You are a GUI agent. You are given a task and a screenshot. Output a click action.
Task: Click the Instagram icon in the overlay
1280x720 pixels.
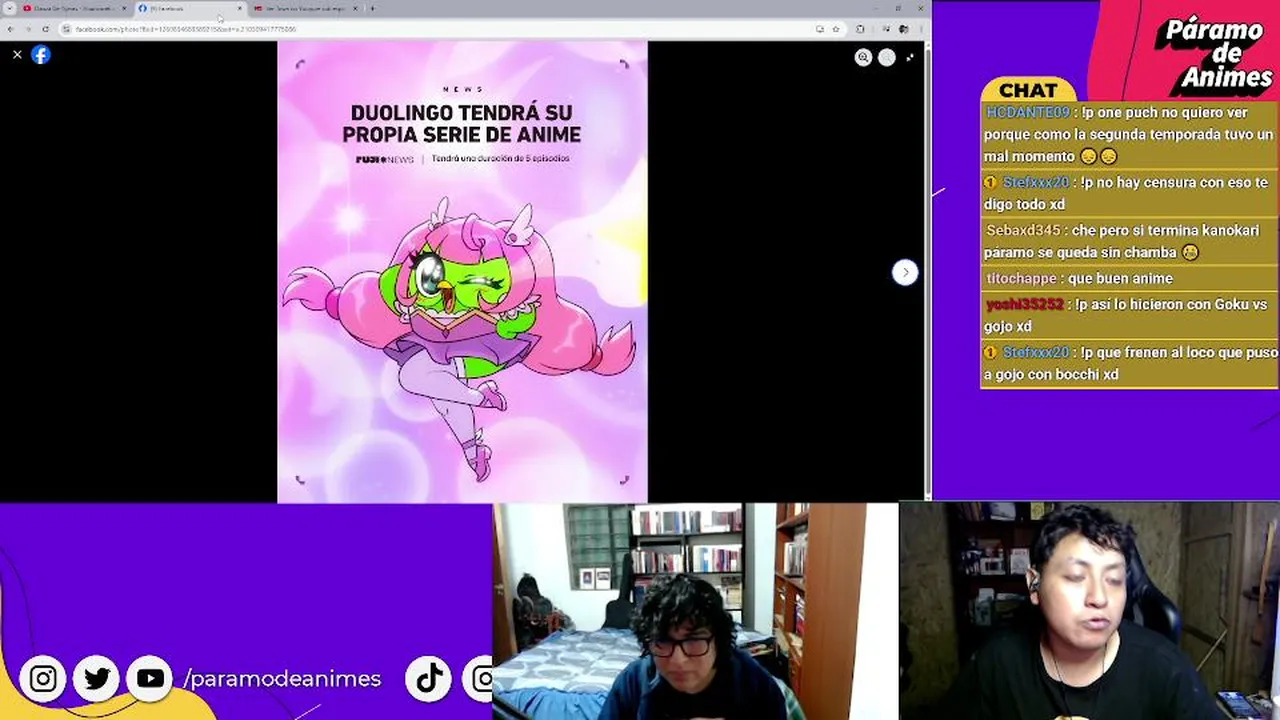[x=43, y=679]
